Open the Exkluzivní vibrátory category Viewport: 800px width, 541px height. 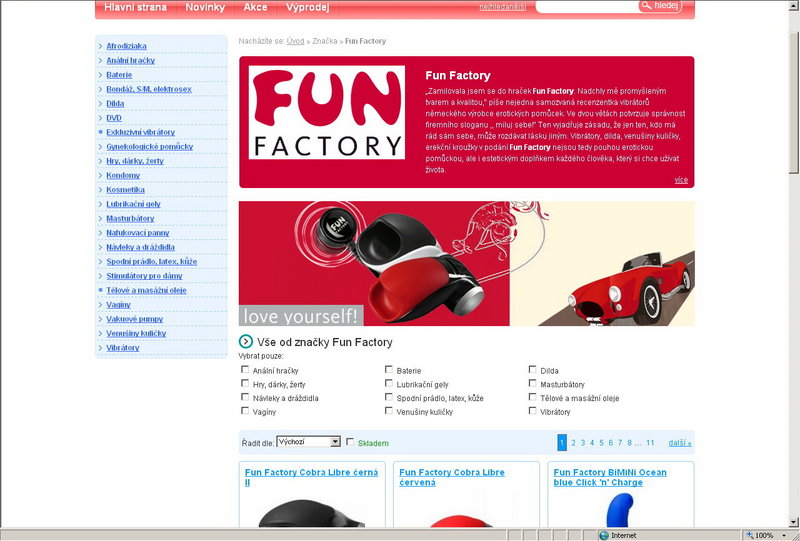pyautogui.click(x=140, y=132)
